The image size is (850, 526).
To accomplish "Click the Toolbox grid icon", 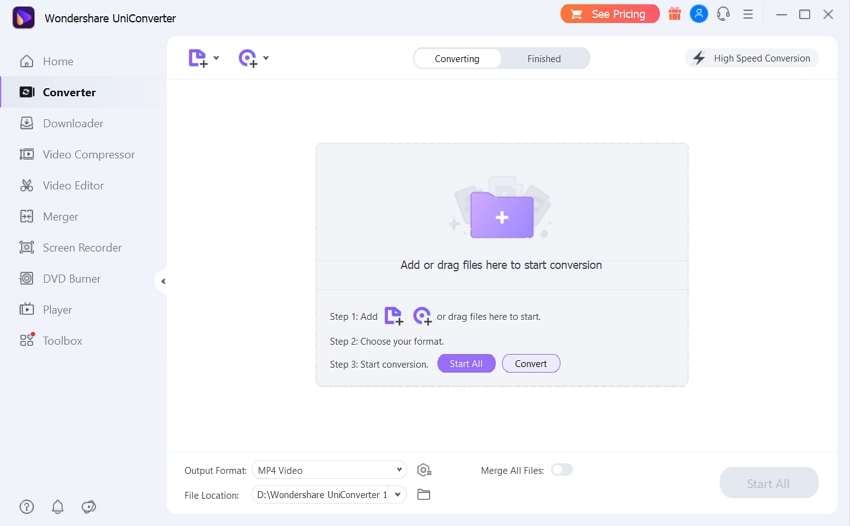I will [x=27, y=340].
